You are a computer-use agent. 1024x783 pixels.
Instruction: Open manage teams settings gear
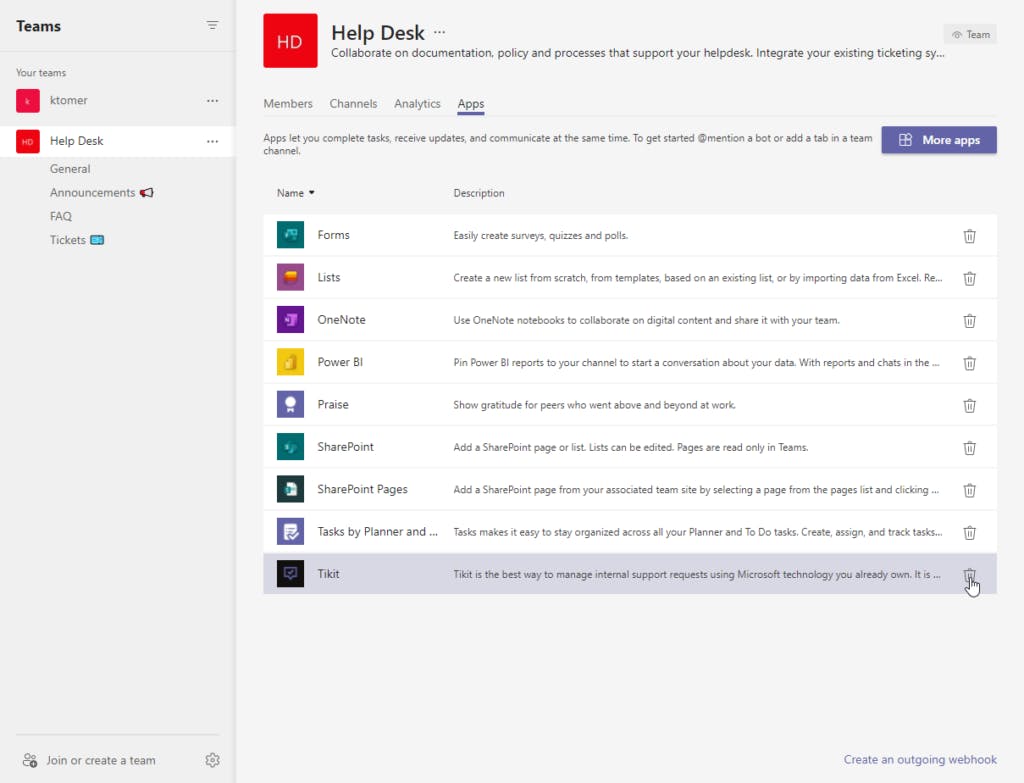click(212, 760)
